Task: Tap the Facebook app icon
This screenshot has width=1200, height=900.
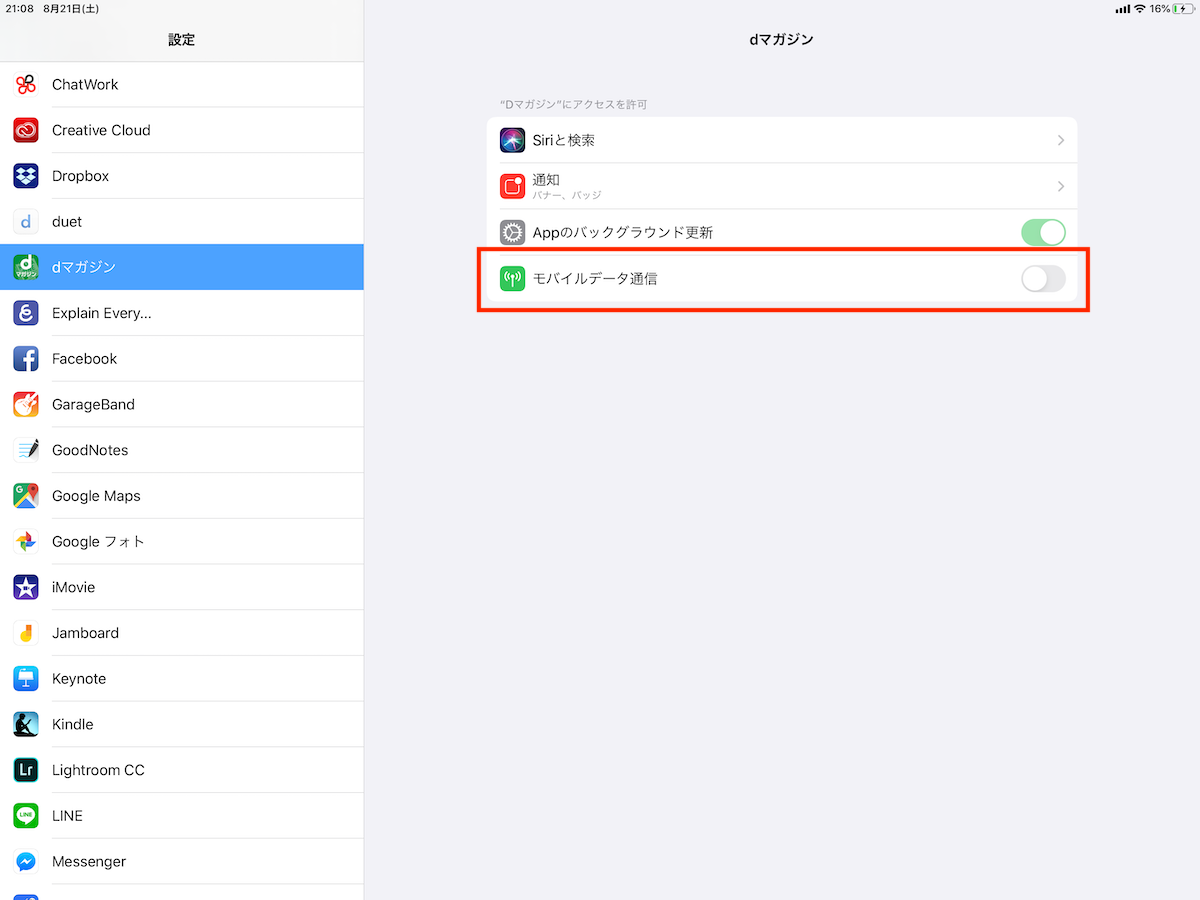Action: 26,358
